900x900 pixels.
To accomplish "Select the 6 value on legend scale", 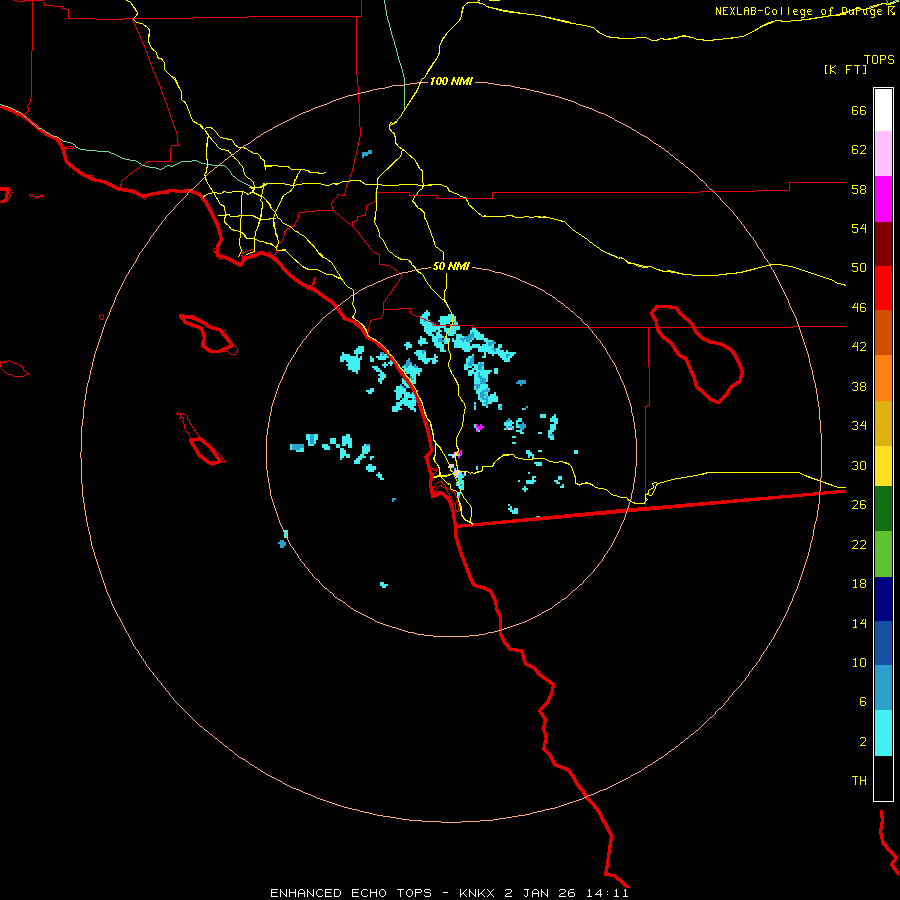I will click(863, 702).
